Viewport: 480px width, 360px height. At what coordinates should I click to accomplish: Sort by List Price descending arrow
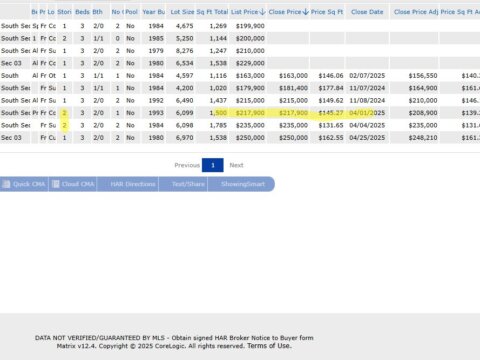[262, 12]
